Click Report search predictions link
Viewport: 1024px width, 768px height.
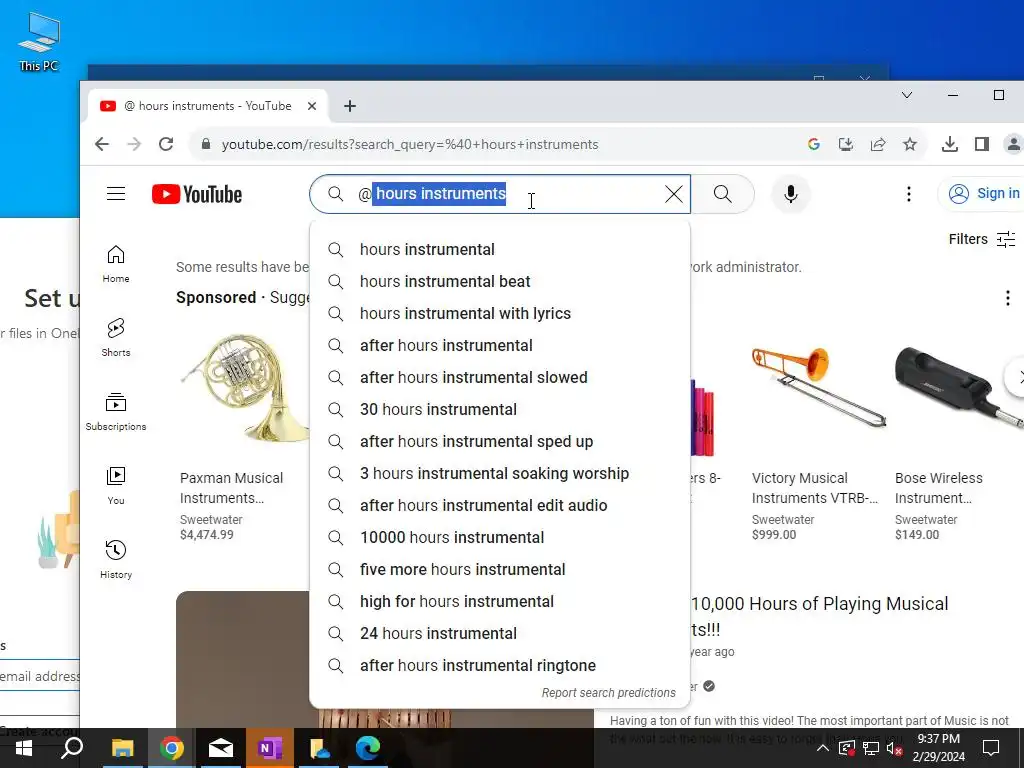coord(608,693)
